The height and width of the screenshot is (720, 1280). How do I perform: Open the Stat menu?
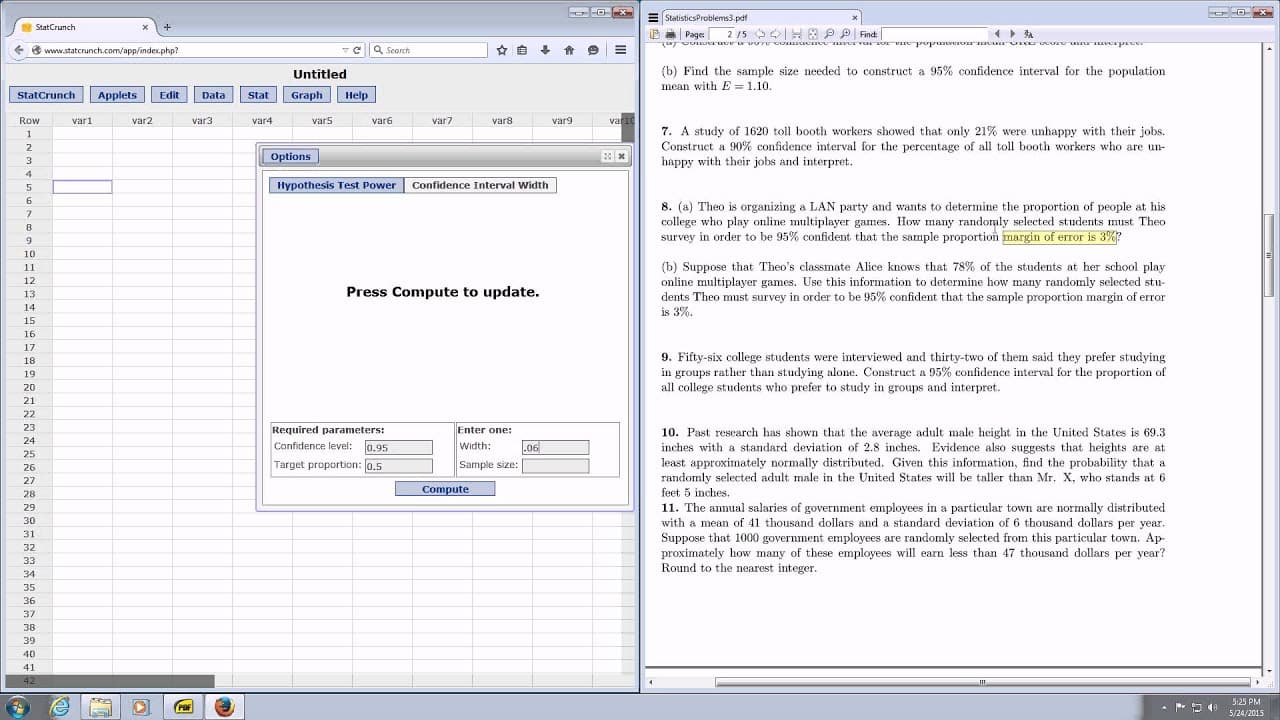coord(258,95)
